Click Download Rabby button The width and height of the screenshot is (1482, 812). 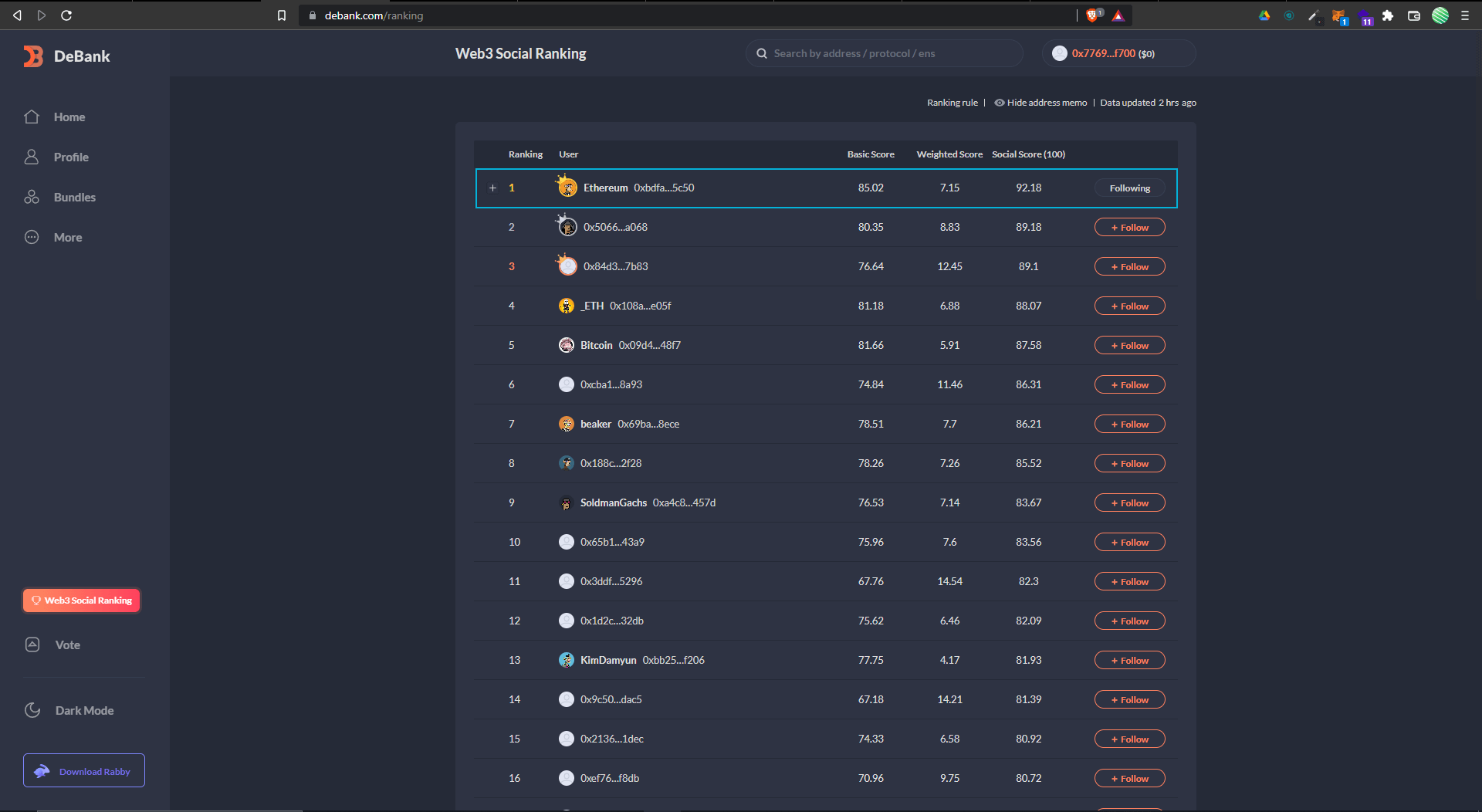pos(84,771)
